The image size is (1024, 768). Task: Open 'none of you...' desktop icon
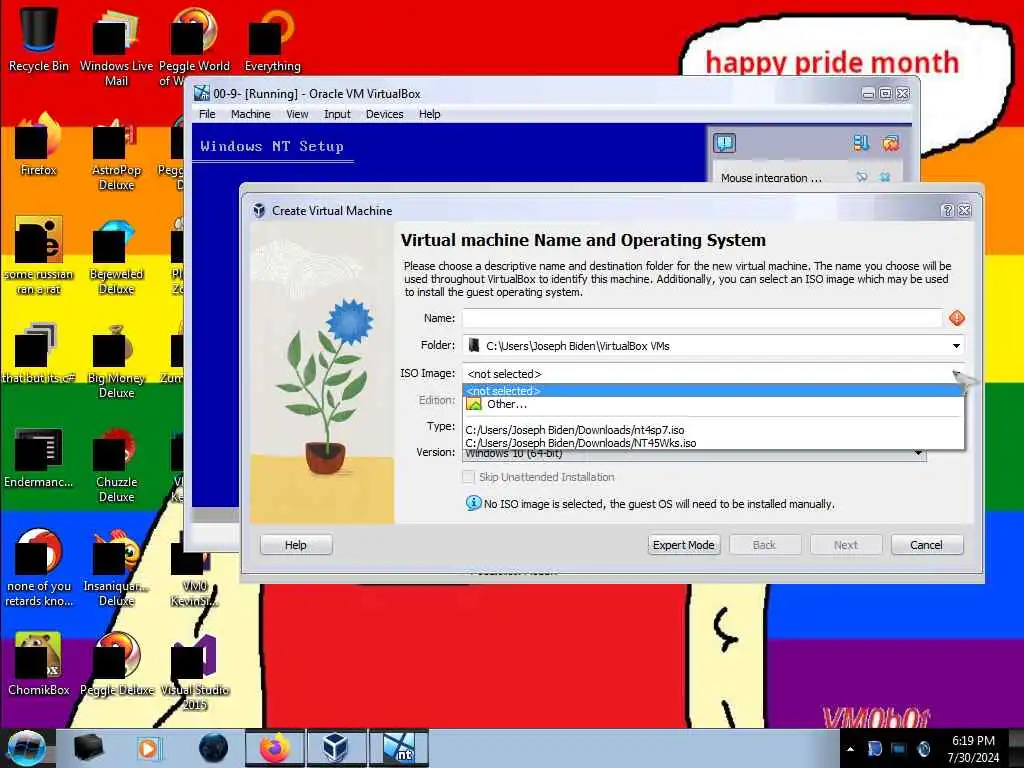coord(39,568)
